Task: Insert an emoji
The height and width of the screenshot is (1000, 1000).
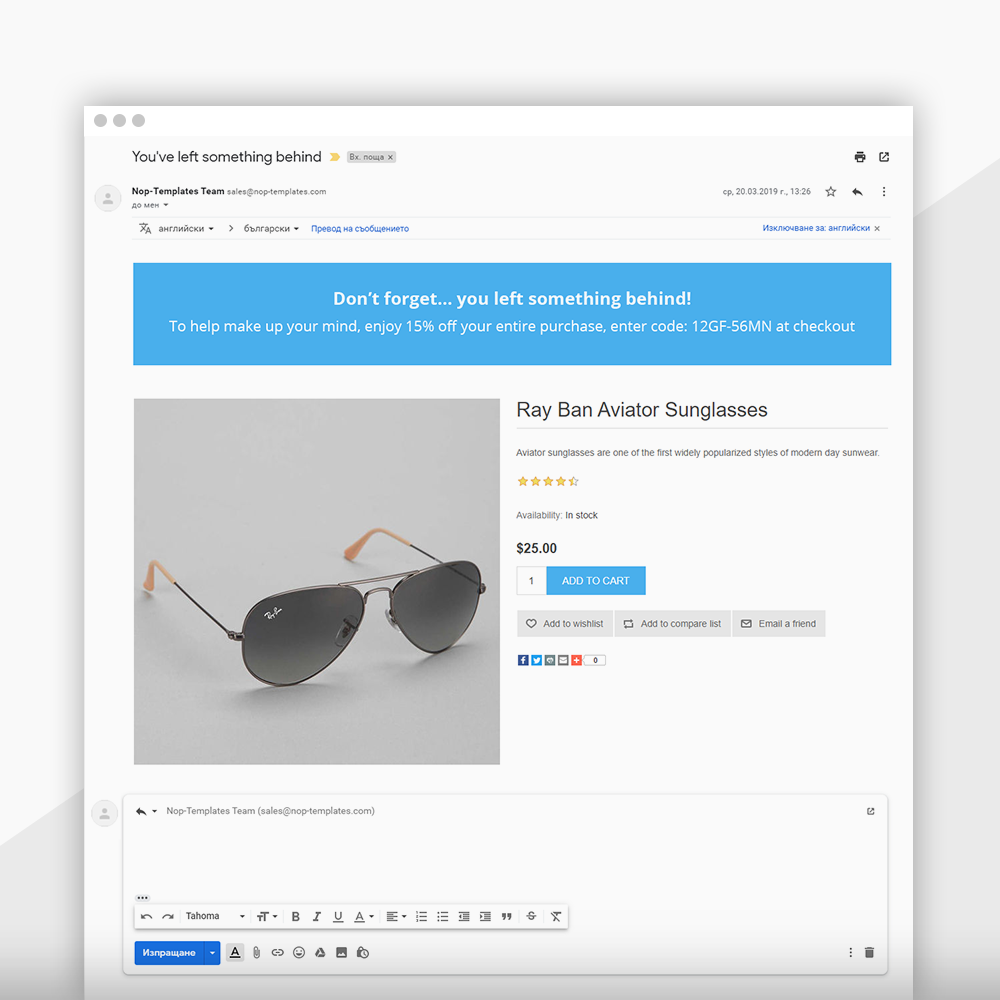Action: coord(298,953)
